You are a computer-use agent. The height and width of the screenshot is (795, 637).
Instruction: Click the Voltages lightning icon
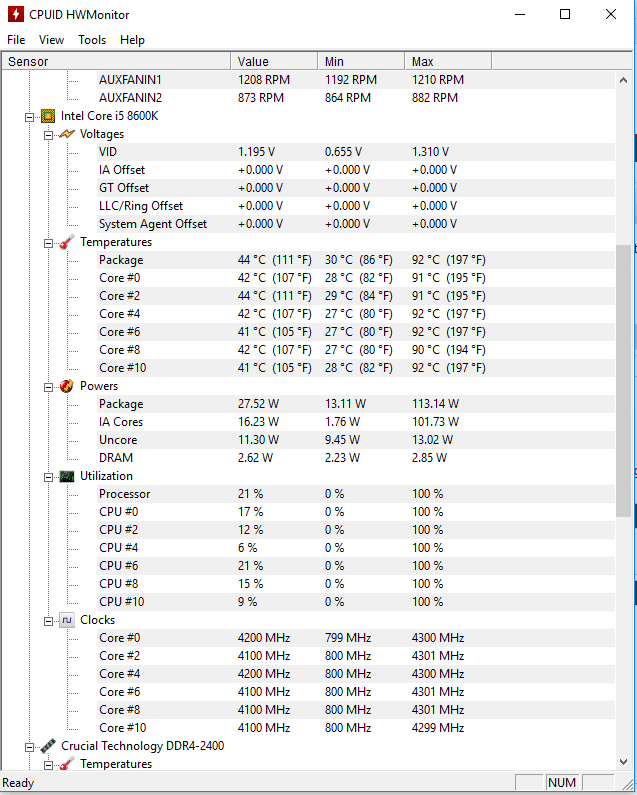tap(67, 134)
